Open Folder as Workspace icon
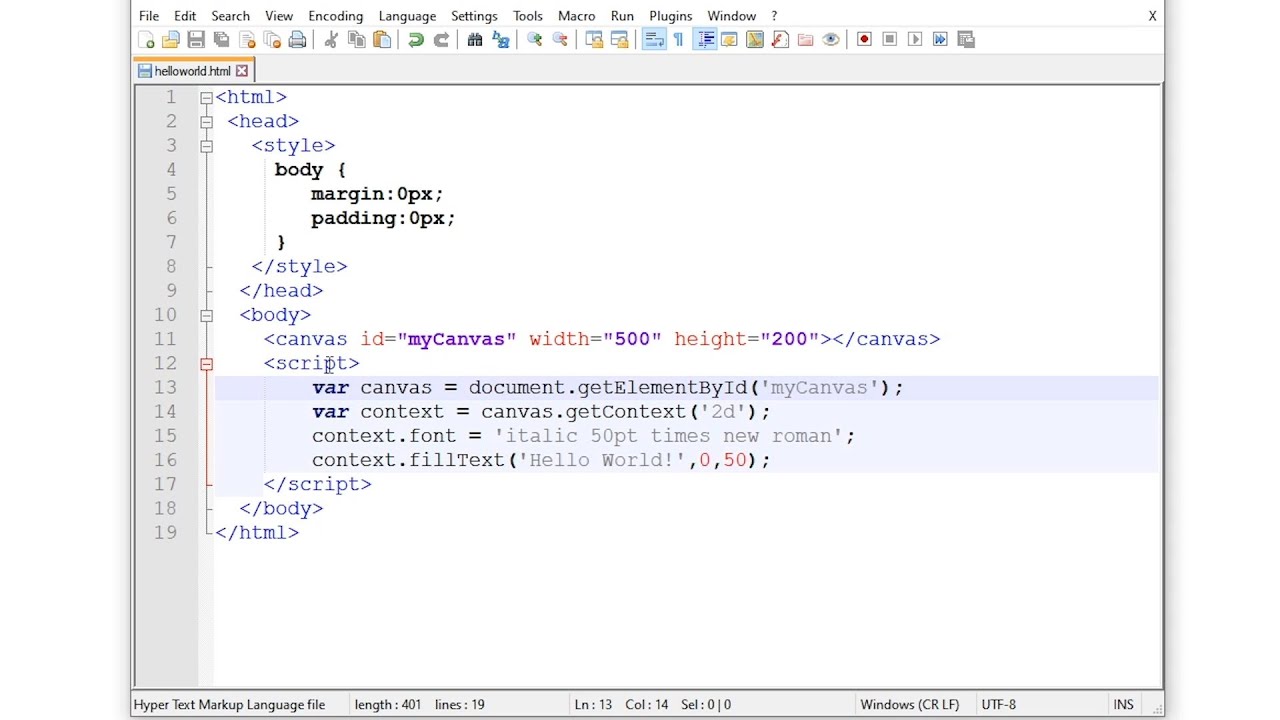 [805, 39]
